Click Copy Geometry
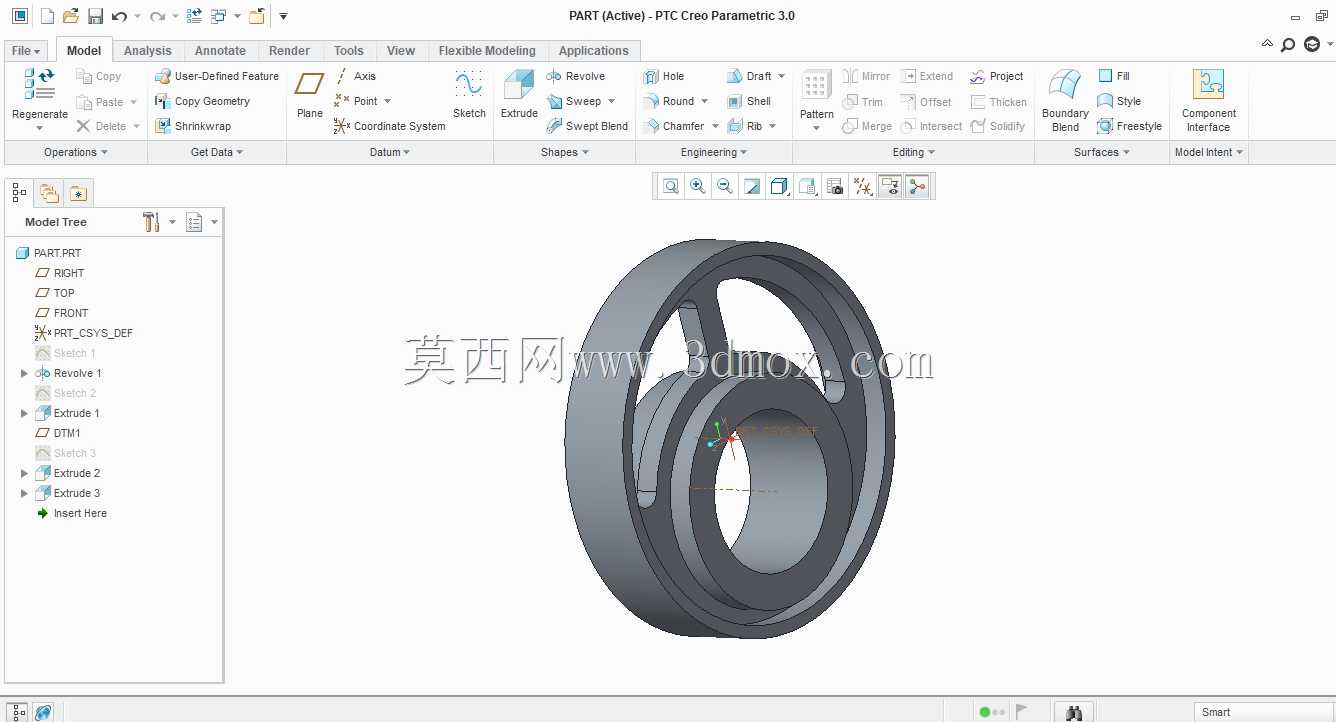The width and height of the screenshot is (1336, 722). tap(203, 101)
